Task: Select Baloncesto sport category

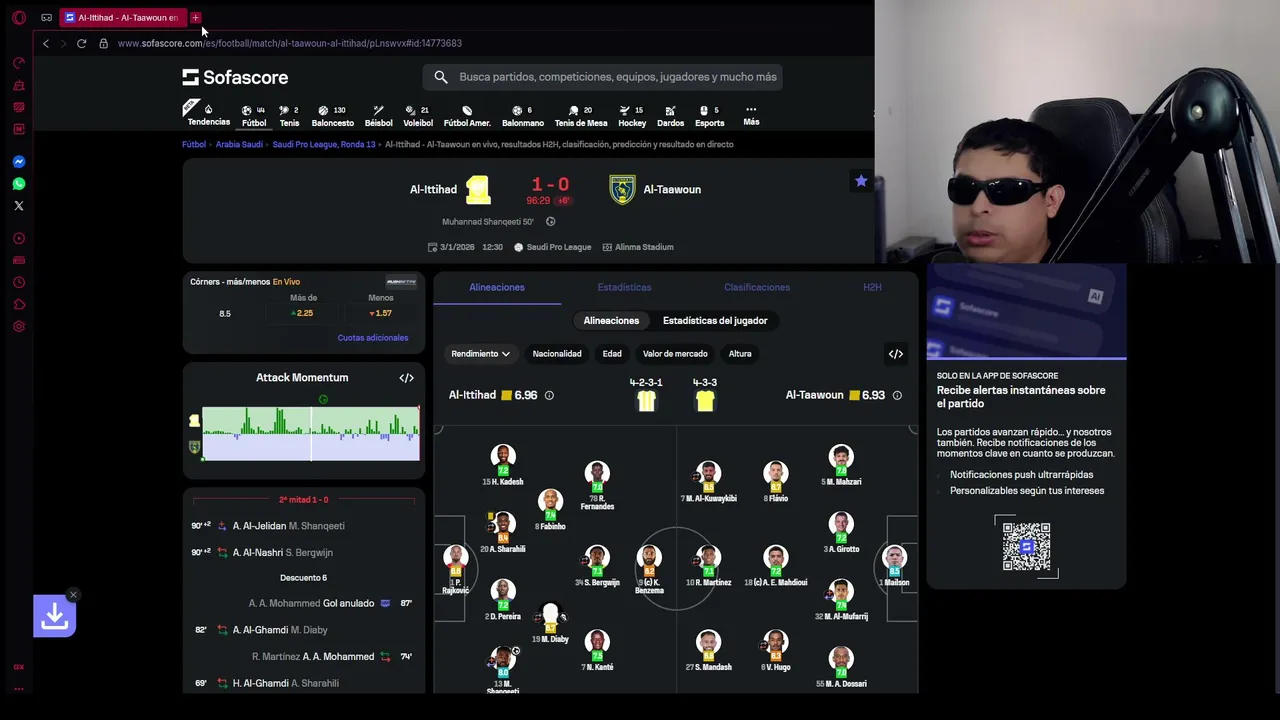Action: 333,116
